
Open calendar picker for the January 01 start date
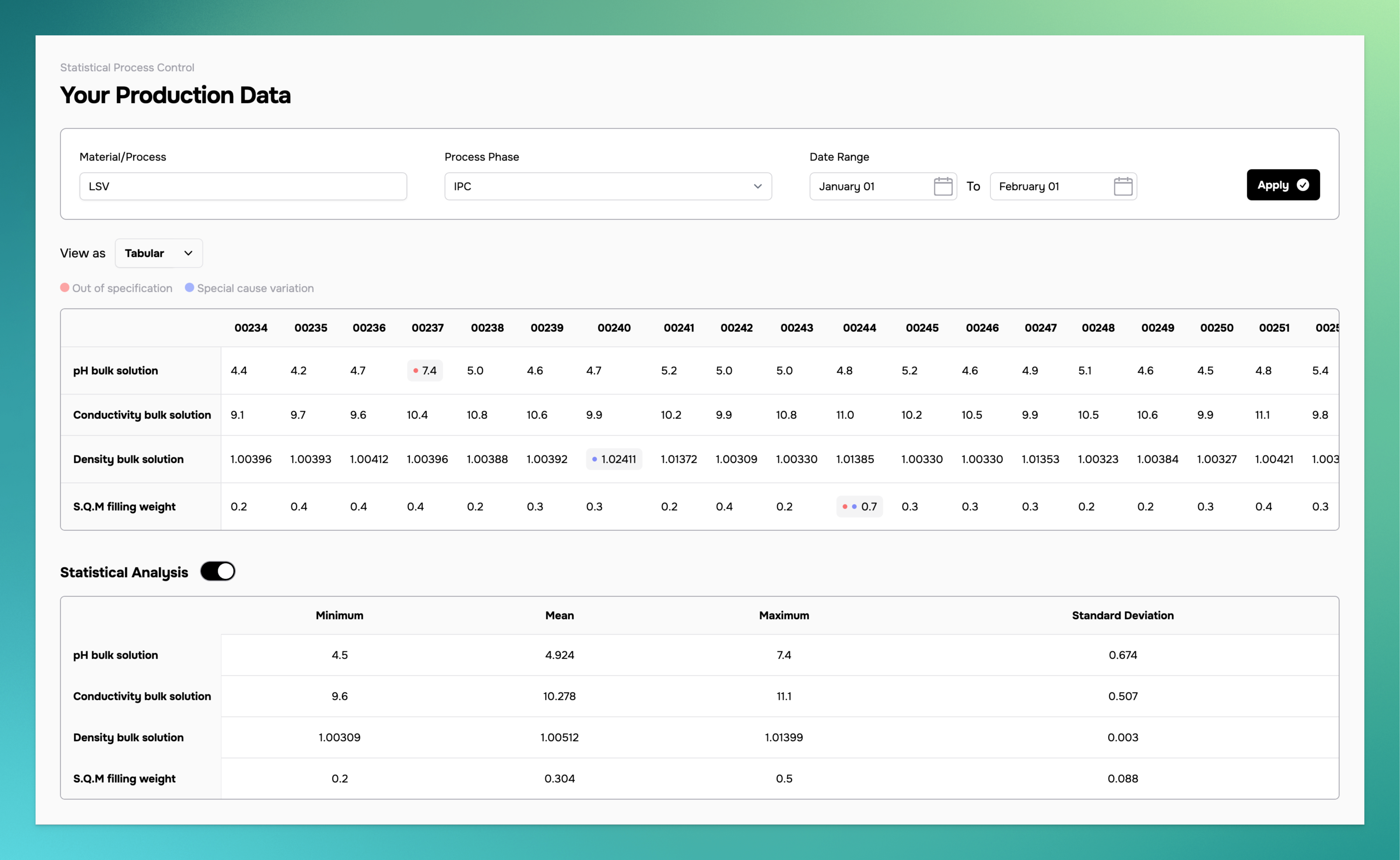point(943,186)
